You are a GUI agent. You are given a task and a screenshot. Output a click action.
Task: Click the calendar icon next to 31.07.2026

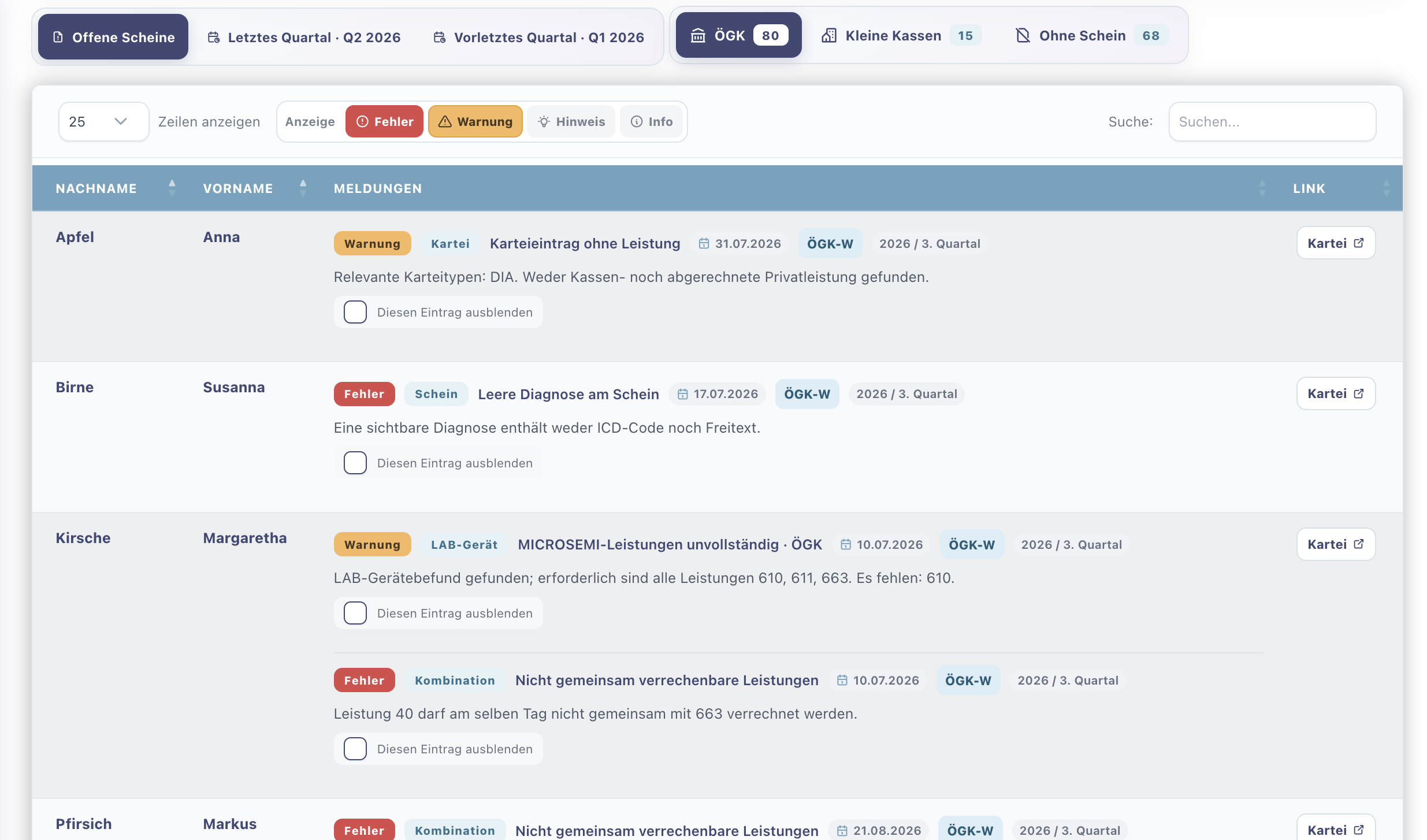704,244
